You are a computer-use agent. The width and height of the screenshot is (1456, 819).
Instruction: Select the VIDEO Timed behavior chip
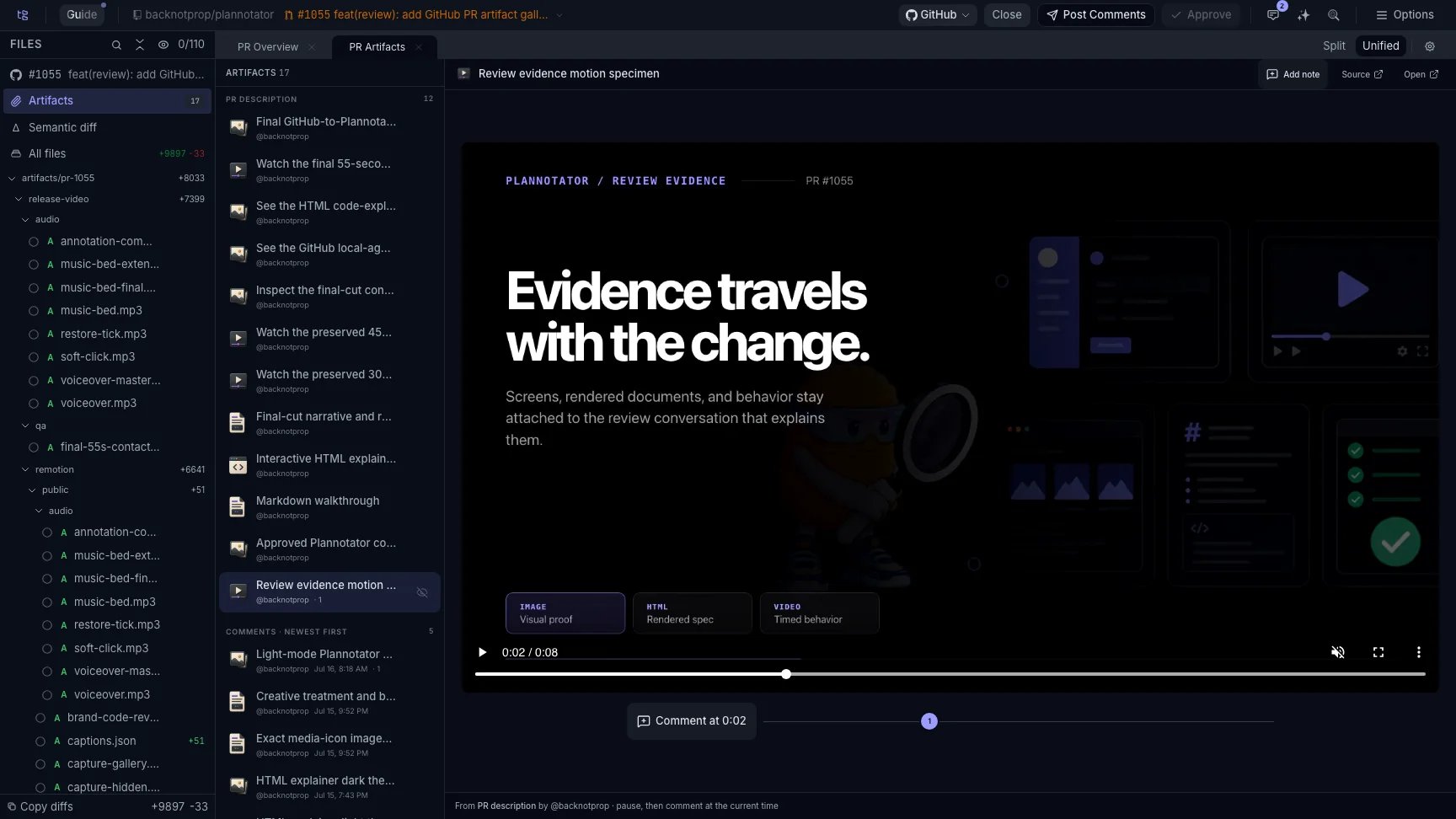[x=819, y=613]
